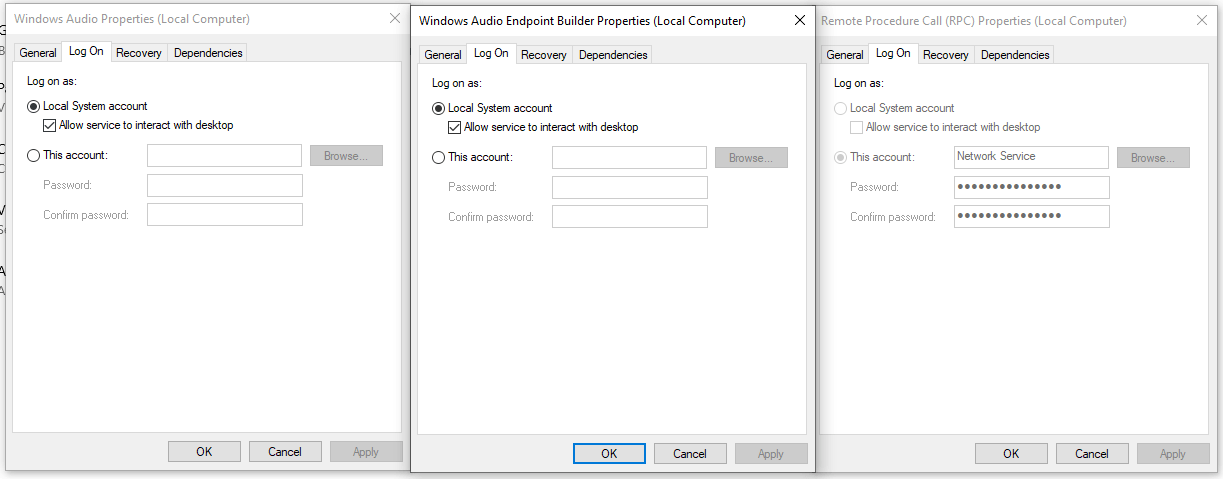Select Log On tab in Windows Audio Properties
Screen dimensions: 1223x479
pos(86,51)
